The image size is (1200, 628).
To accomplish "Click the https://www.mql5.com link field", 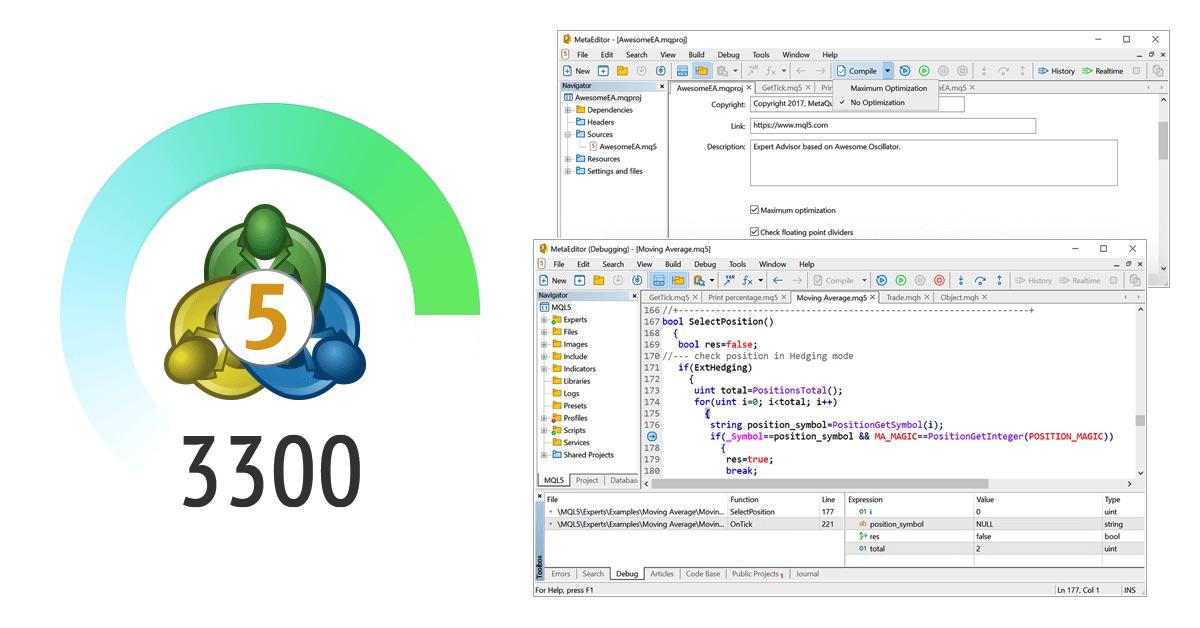I will coord(890,125).
